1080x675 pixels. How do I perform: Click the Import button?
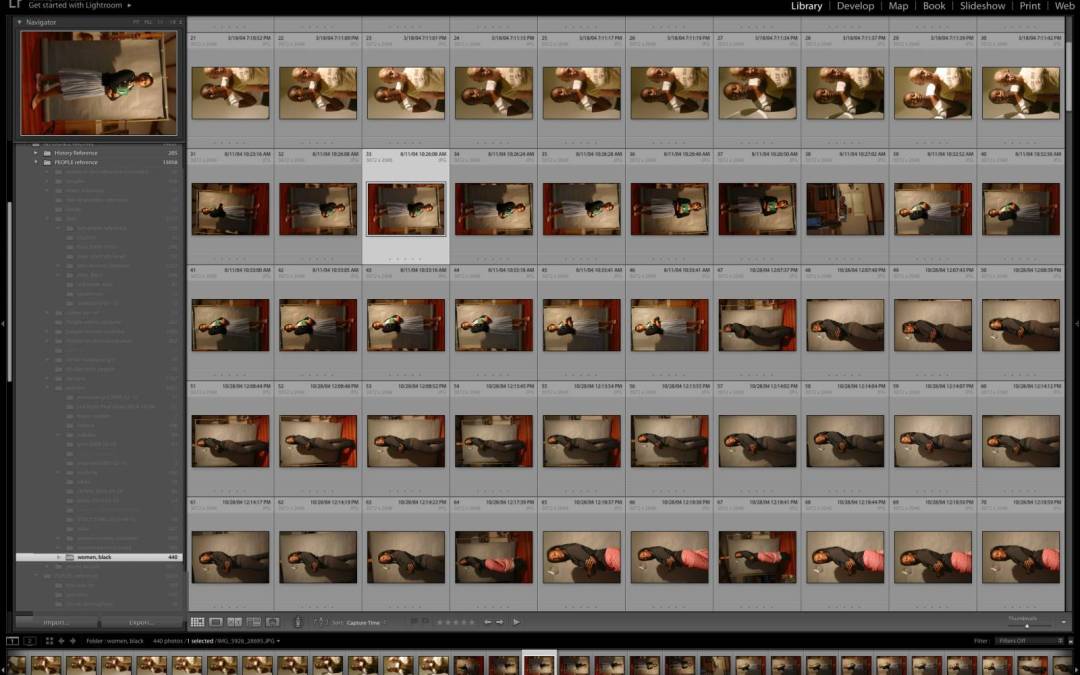pyautogui.click(x=56, y=623)
